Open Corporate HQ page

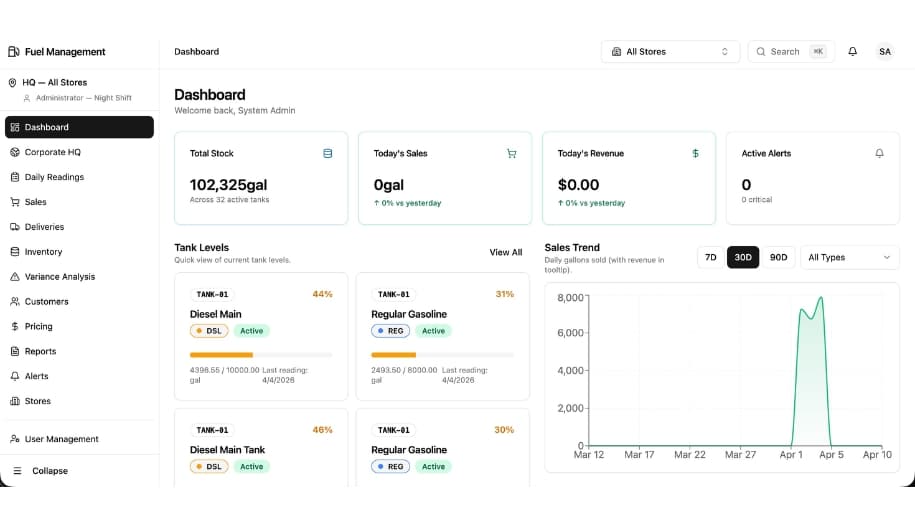tap(79, 152)
